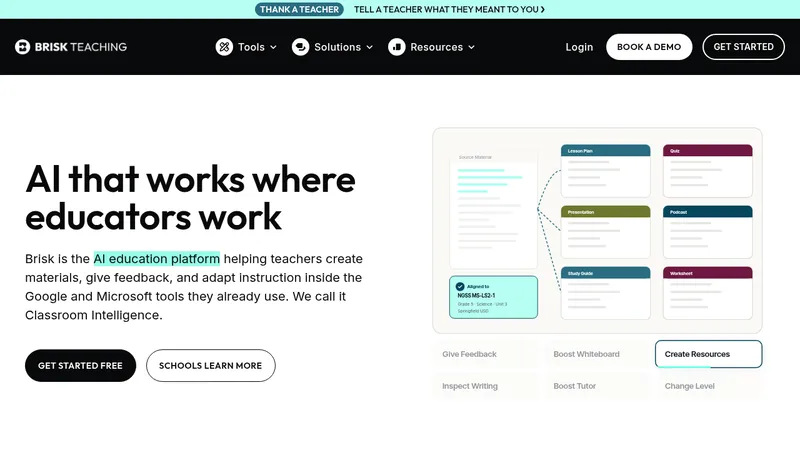Expand the Resources dropdown chevron

click(x=472, y=47)
